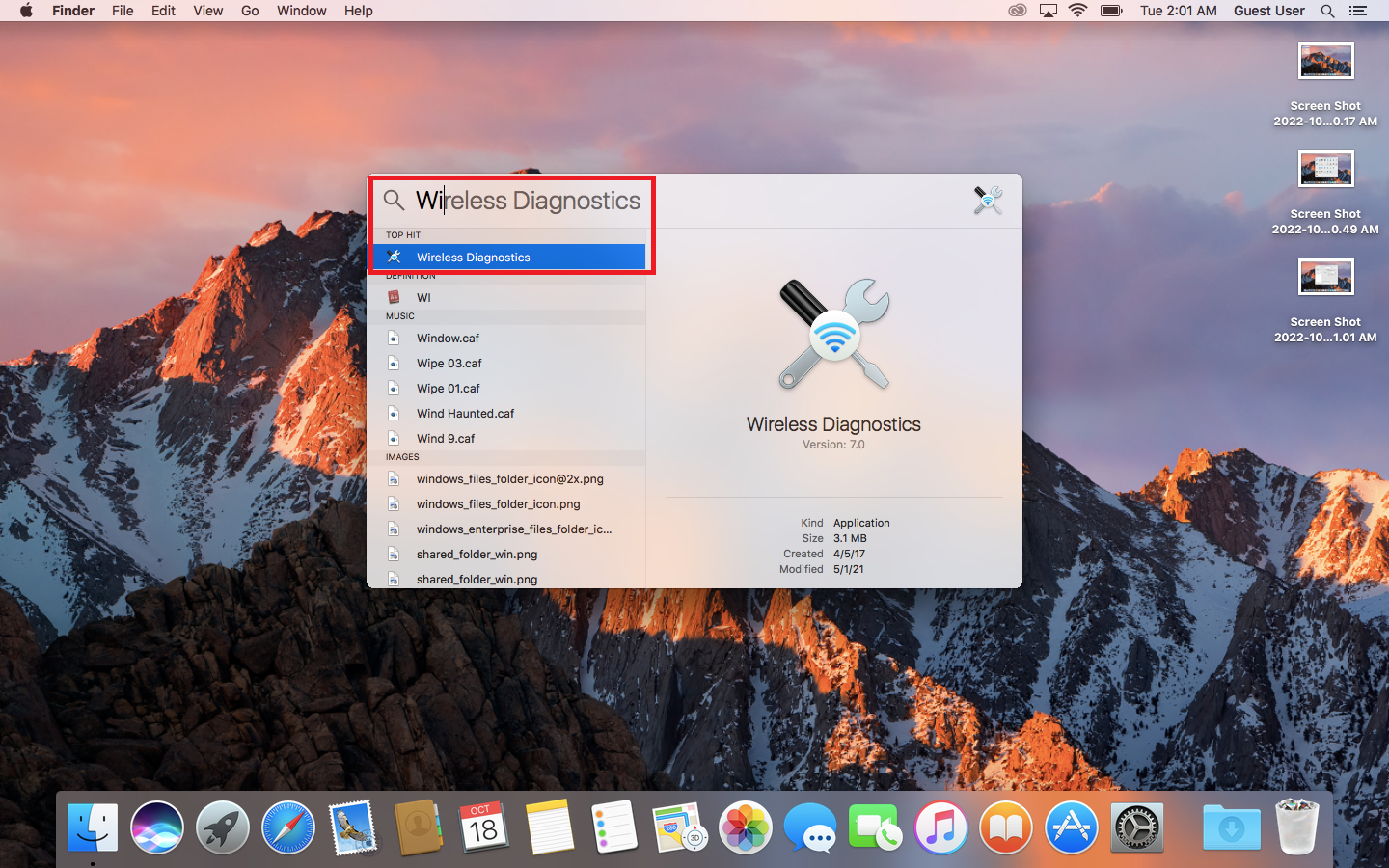
Task: Open Edit menu
Action: (163, 11)
